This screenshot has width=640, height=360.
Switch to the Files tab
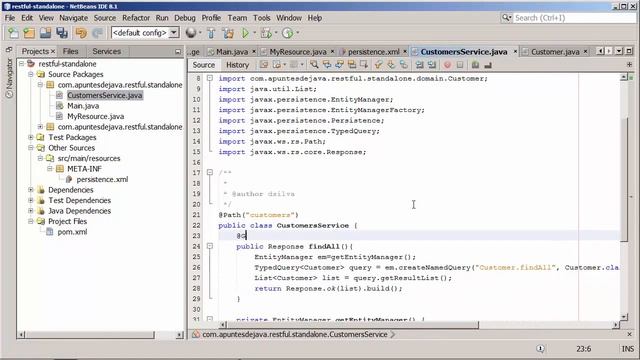(70, 51)
